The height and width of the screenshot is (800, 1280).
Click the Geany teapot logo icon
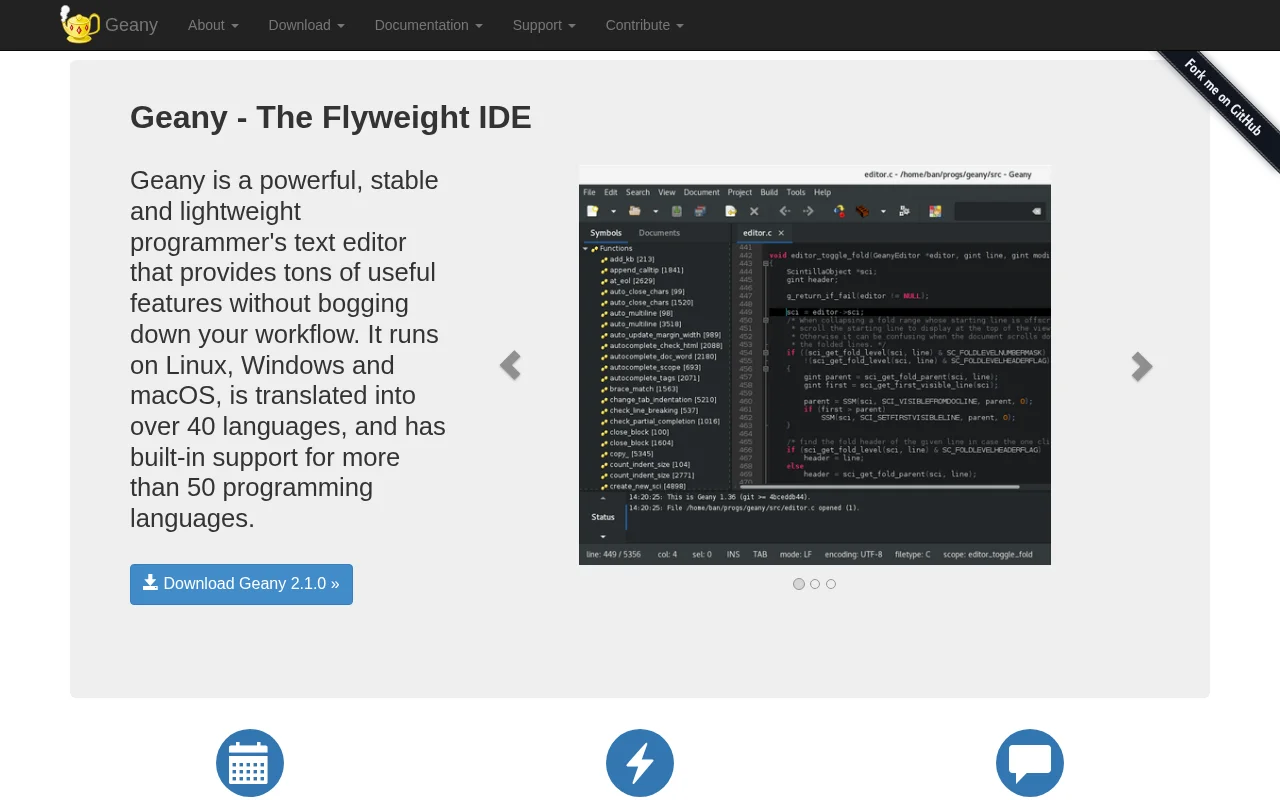[x=80, y=24]
